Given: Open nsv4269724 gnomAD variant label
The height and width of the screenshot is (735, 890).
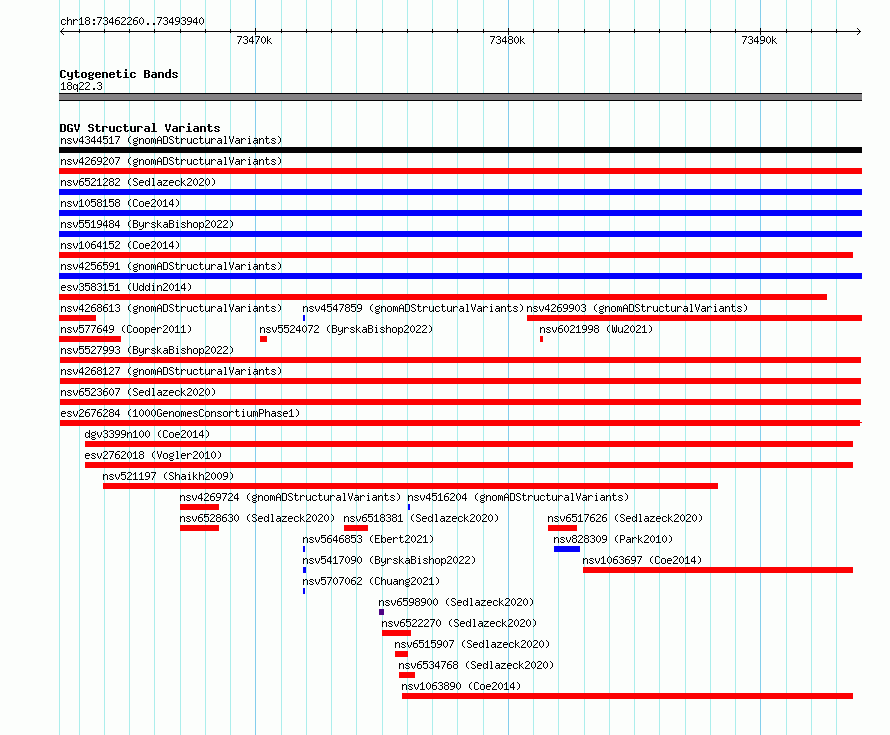Looking at the screenshot, I should click(290, 497).
